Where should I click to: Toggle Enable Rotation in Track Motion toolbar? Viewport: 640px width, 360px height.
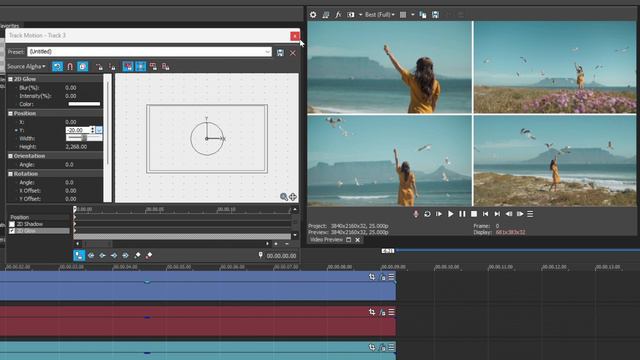click(x=57, y=67)
